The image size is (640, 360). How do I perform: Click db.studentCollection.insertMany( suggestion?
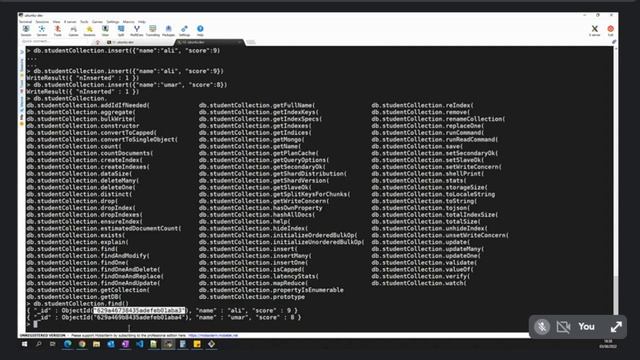point(256,256)
